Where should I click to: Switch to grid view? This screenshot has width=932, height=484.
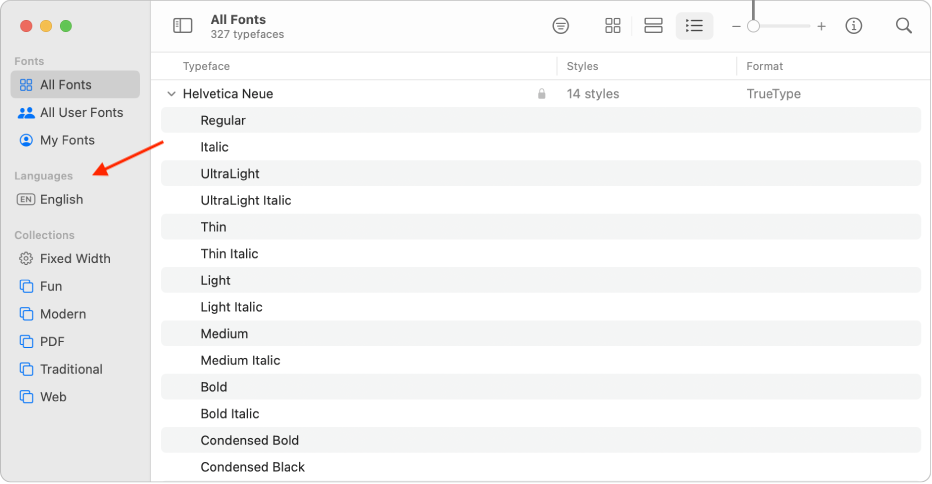(x=613, y=26)
